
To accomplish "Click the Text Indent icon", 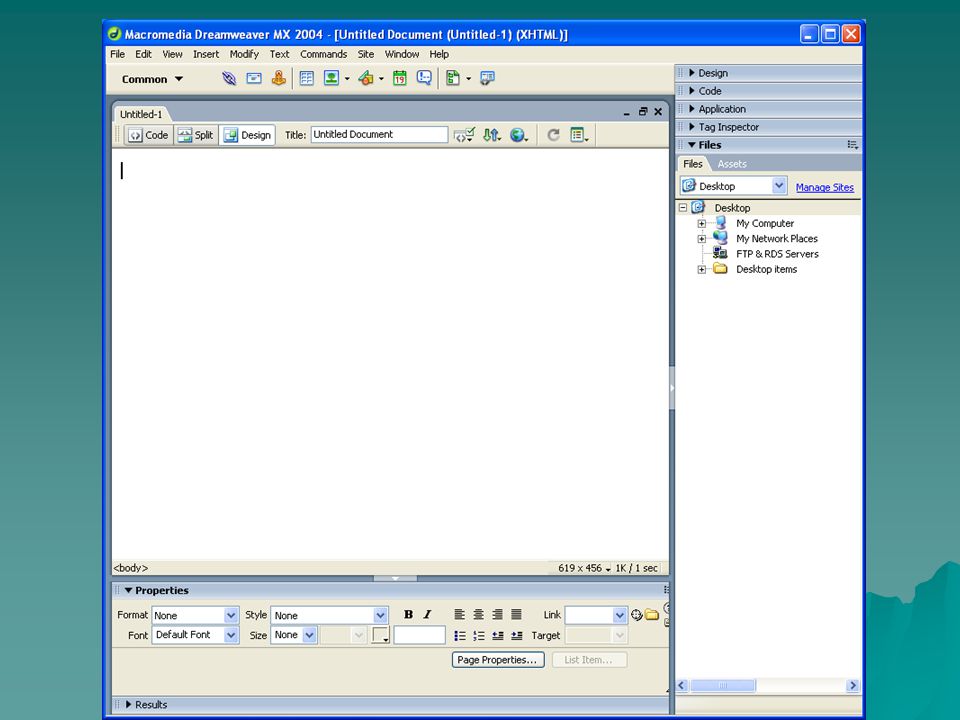I will point(517,636).
